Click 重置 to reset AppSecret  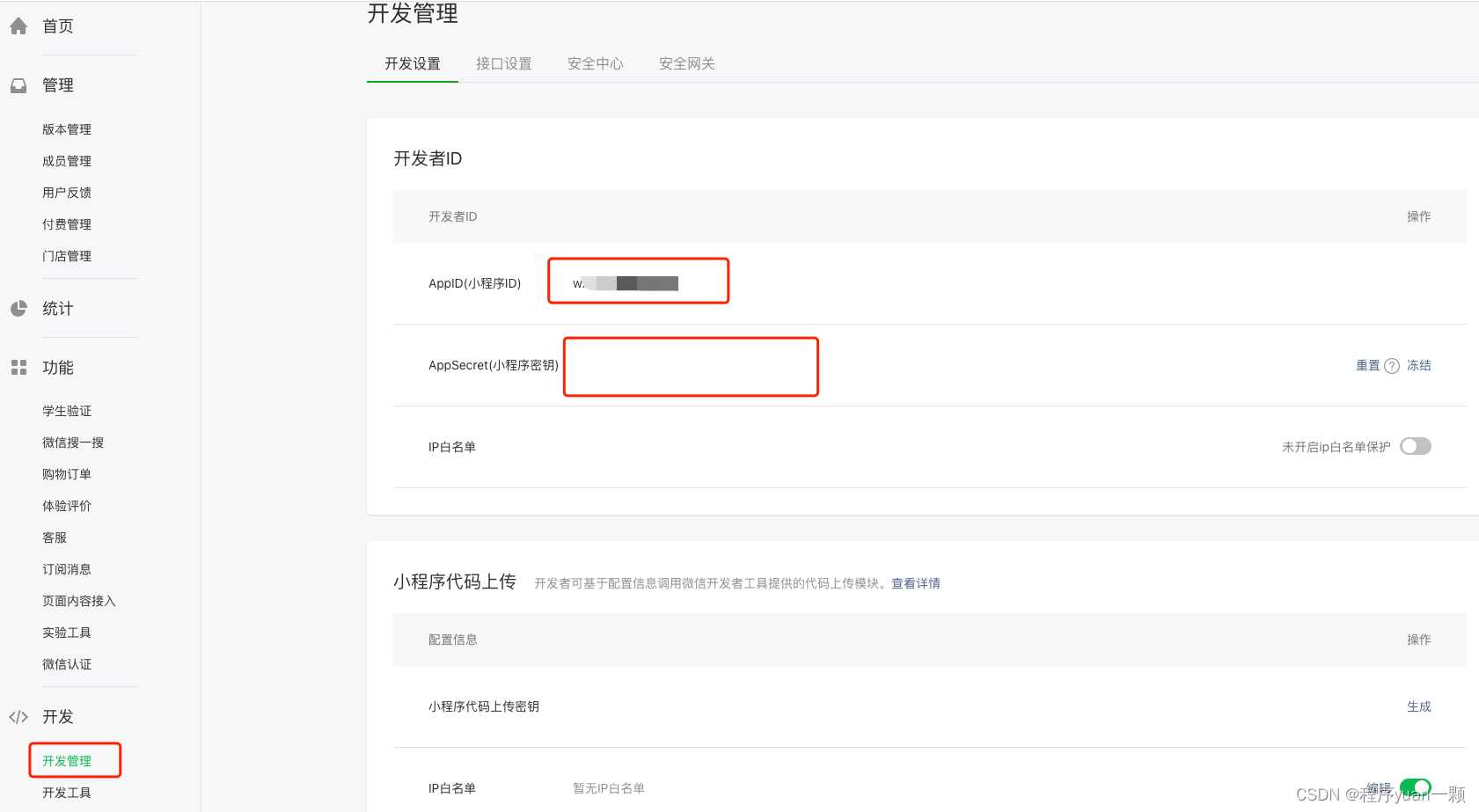pyautogui.click(x=1368, y=365)
